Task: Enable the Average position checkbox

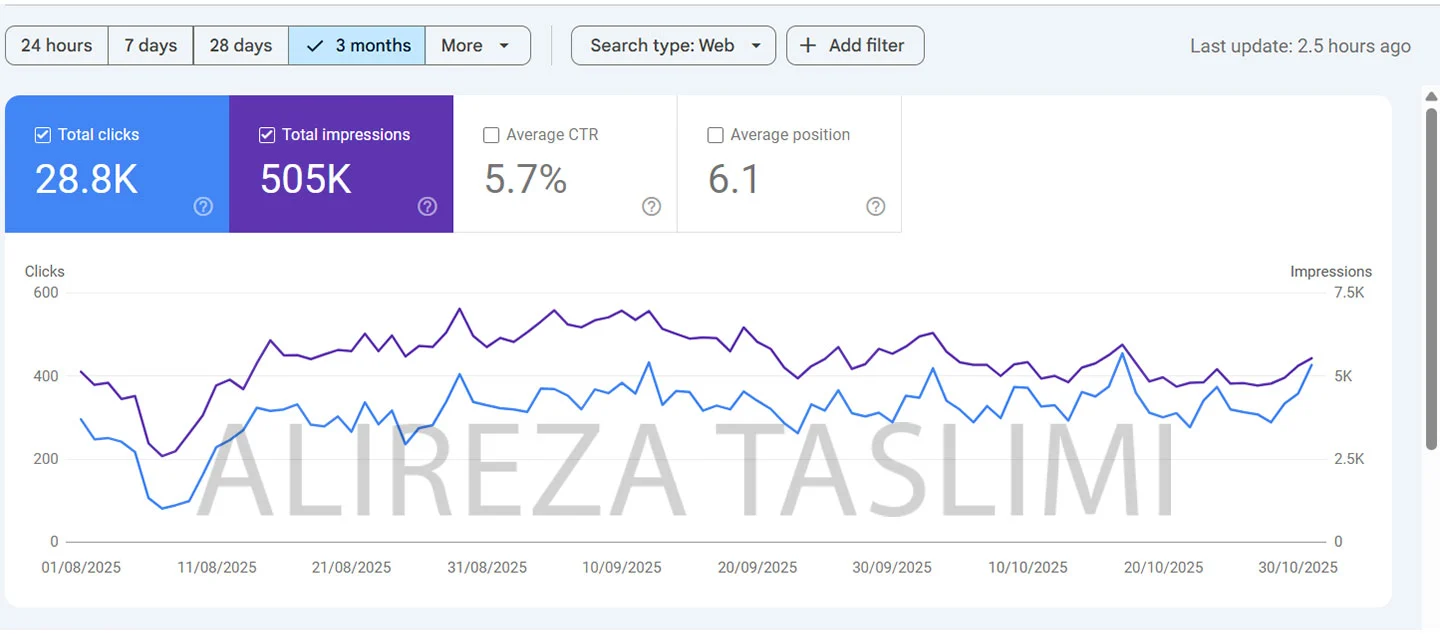Action: pos(715,135)
